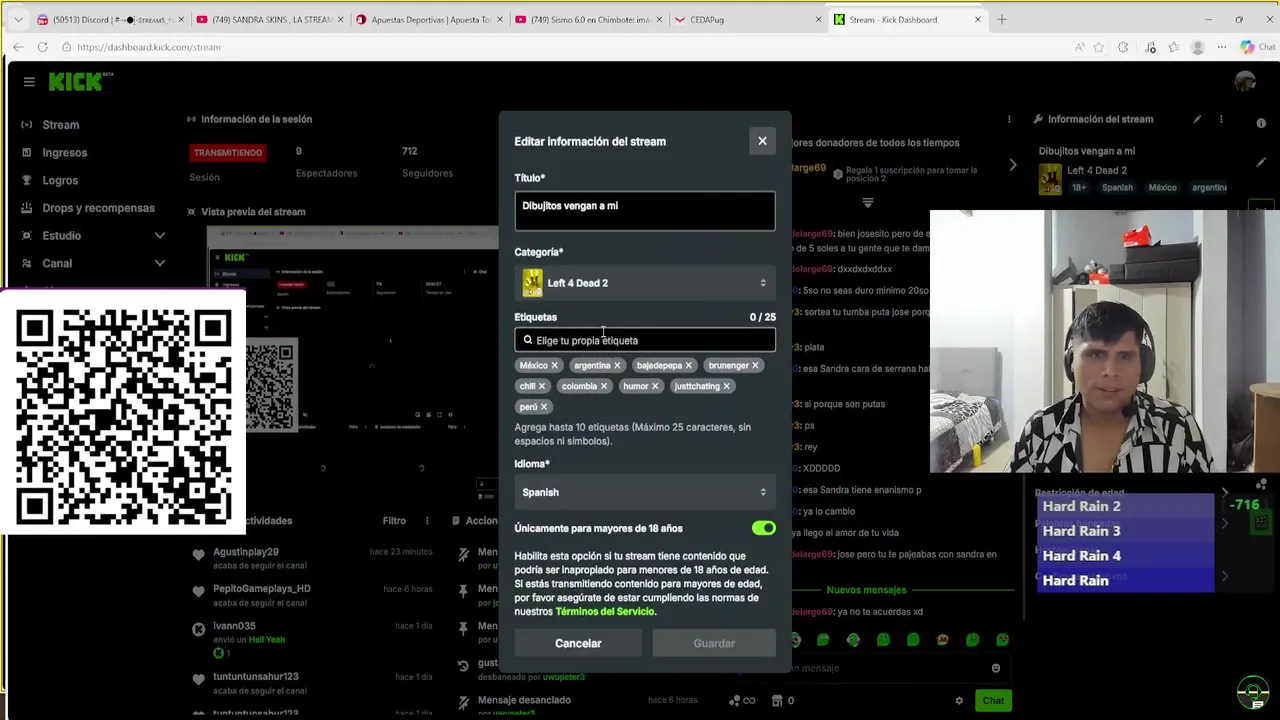Click the browser back arrow
This screenshot has height=720, width=1280.
pos(18,47)
